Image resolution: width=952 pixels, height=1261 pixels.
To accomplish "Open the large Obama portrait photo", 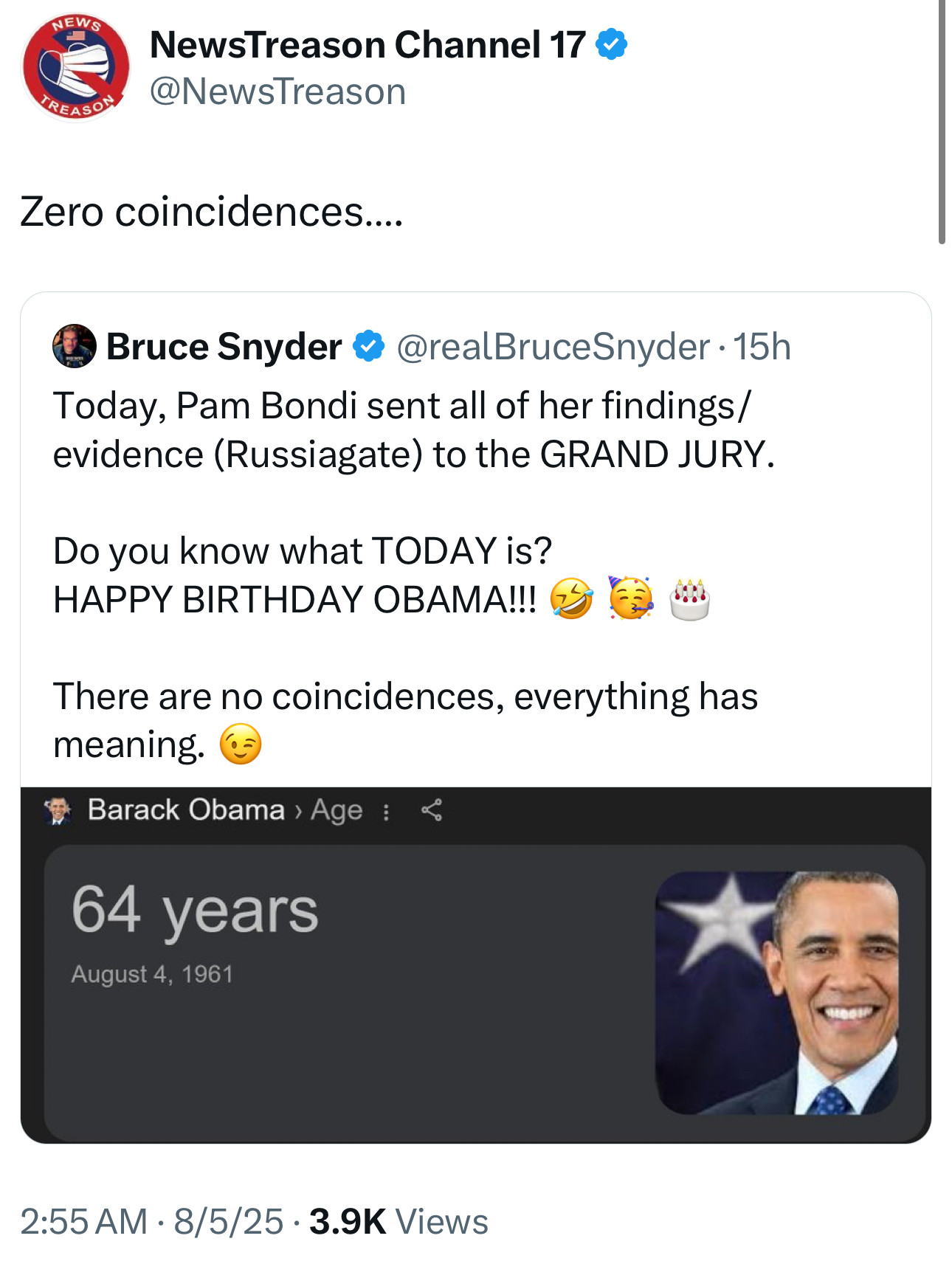I will point(776,992).
